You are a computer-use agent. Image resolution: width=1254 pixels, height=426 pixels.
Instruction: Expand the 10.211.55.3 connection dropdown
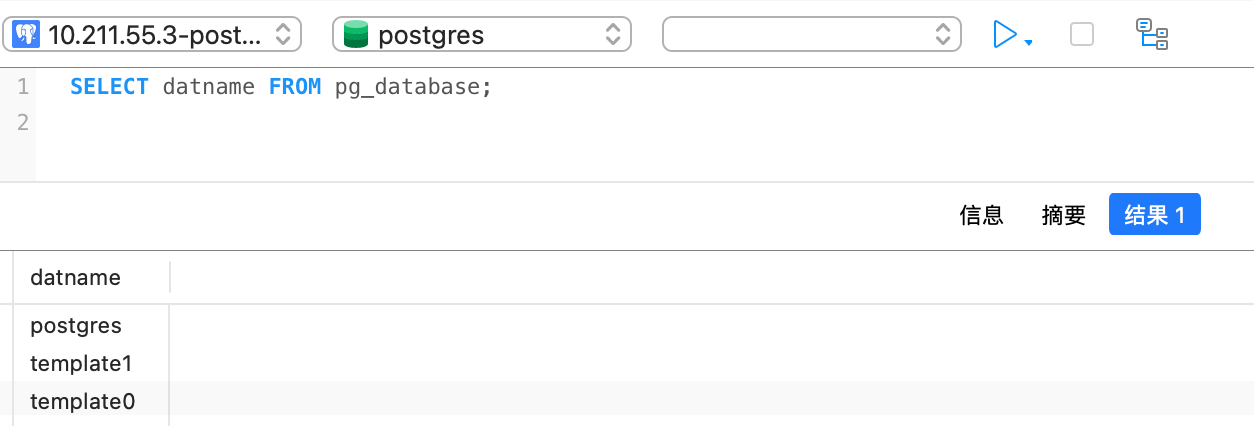click(x=283, y=35)
